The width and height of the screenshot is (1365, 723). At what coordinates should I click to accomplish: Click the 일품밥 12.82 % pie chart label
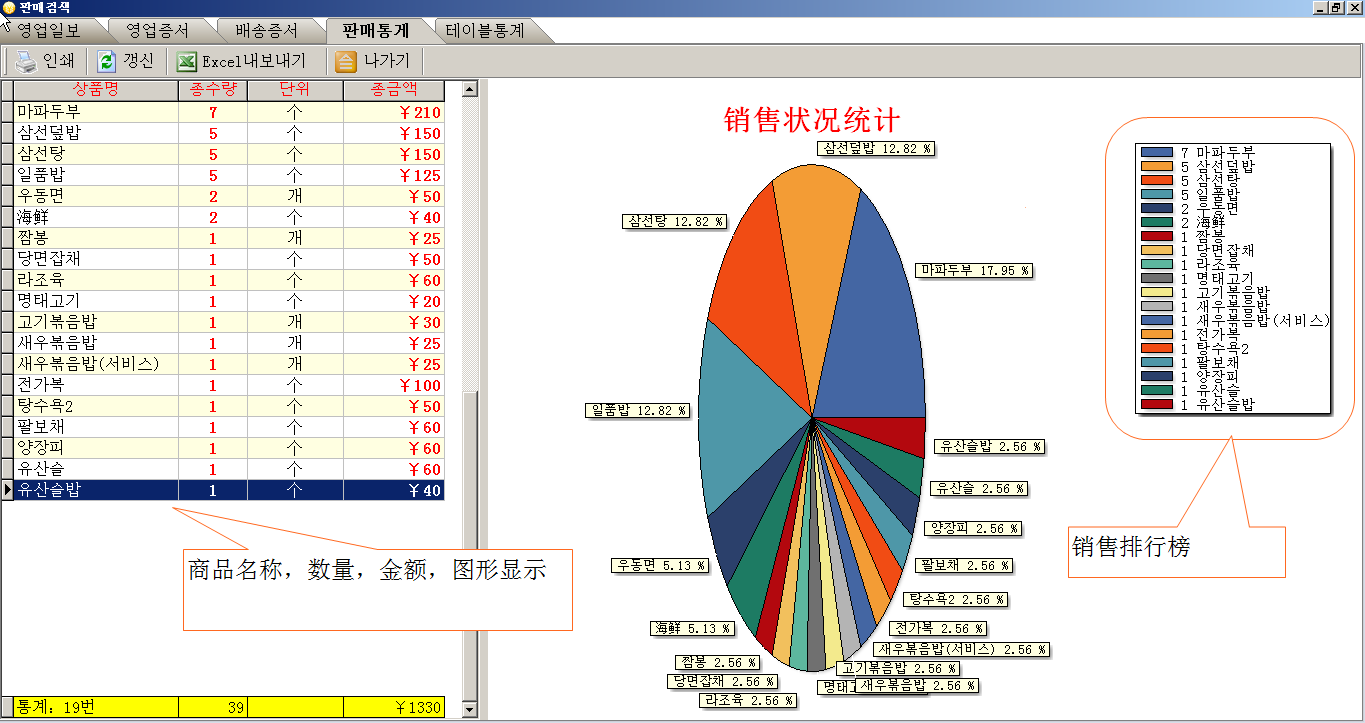coord(638,410)
